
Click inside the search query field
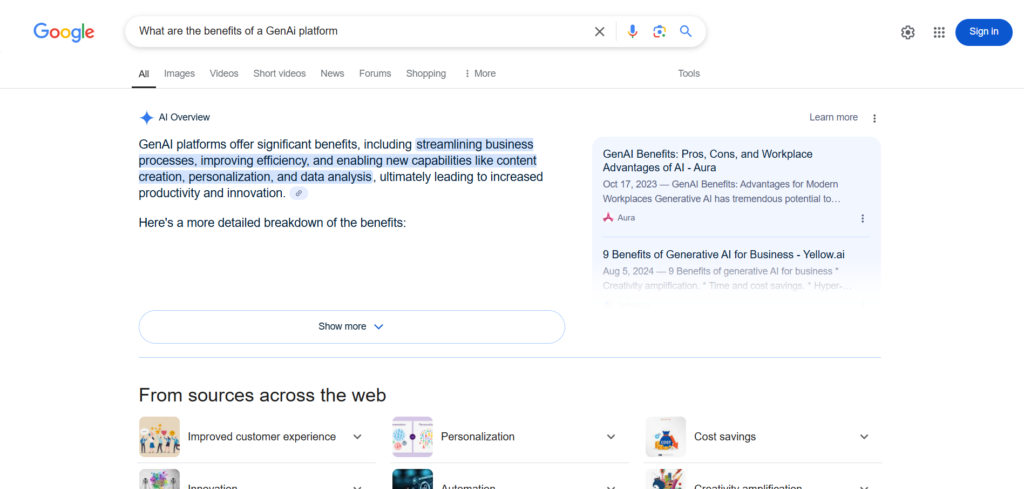pyautogui.click(x=360, y=31)
